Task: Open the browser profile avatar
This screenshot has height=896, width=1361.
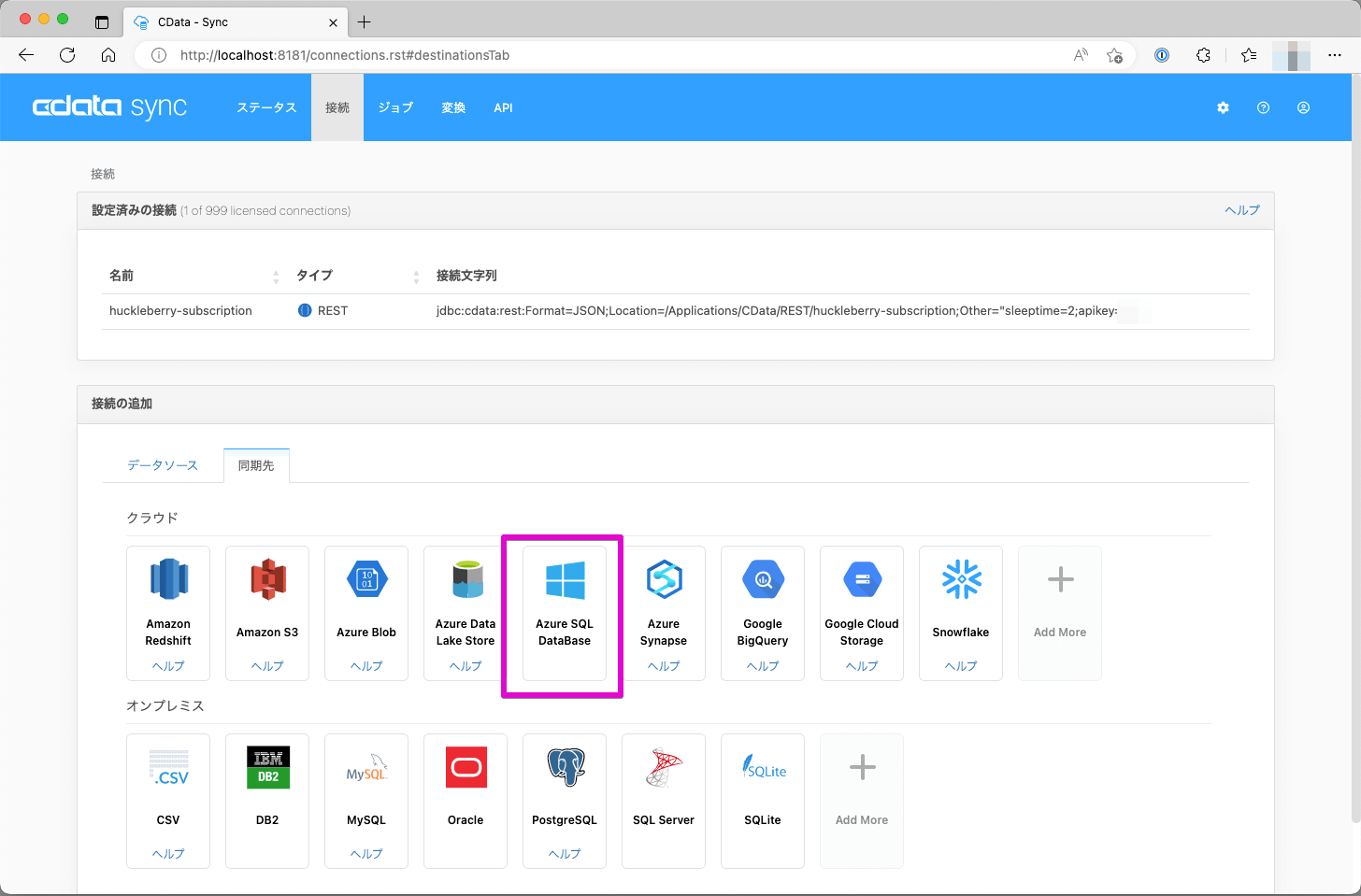Action: click(1291, 55)
